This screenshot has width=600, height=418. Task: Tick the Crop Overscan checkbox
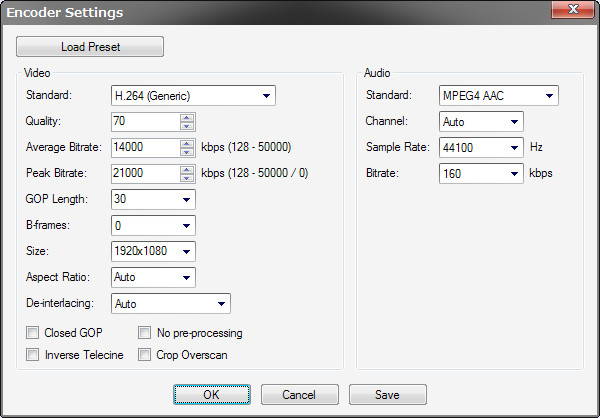[x=145, y=355]
